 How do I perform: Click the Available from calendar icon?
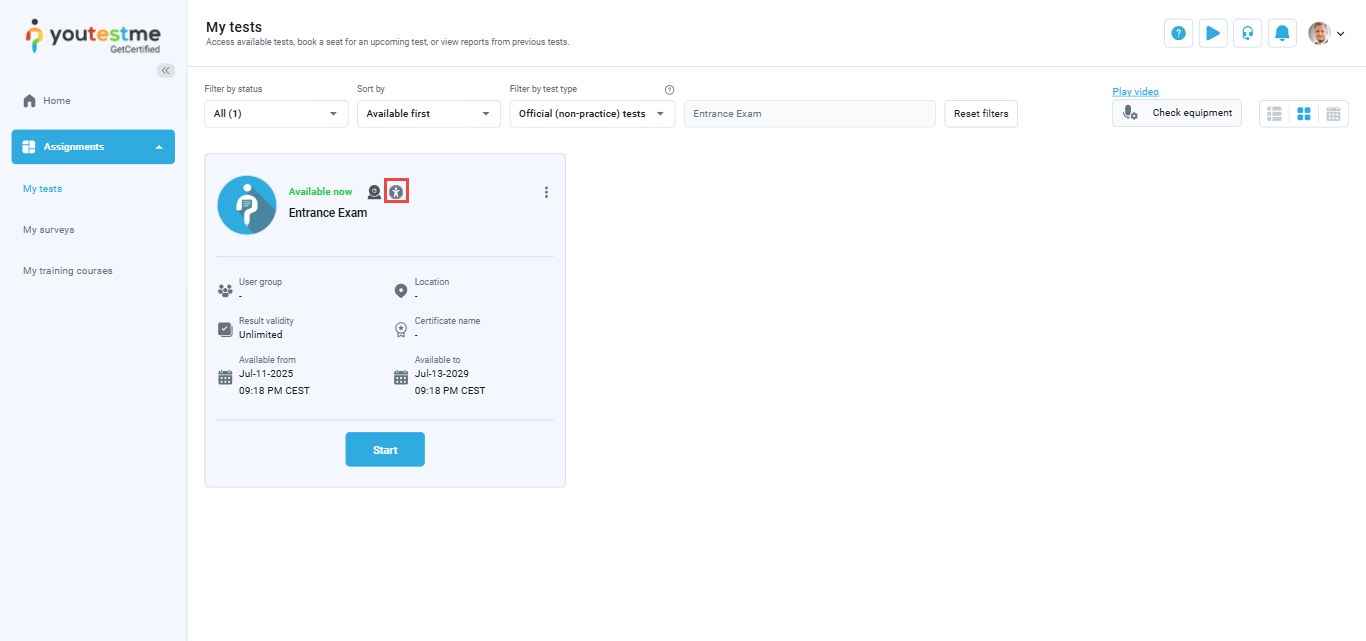(225, 378)
